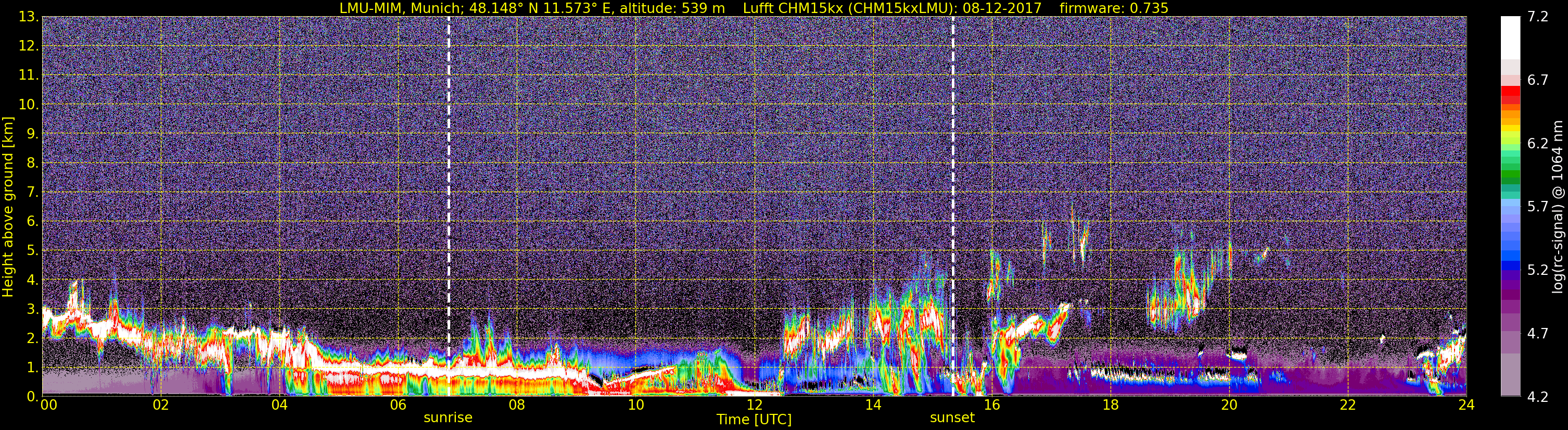Click the height axis tick label 9.
The height and width of the screenshot is (430, 1568).
point(32,134)
